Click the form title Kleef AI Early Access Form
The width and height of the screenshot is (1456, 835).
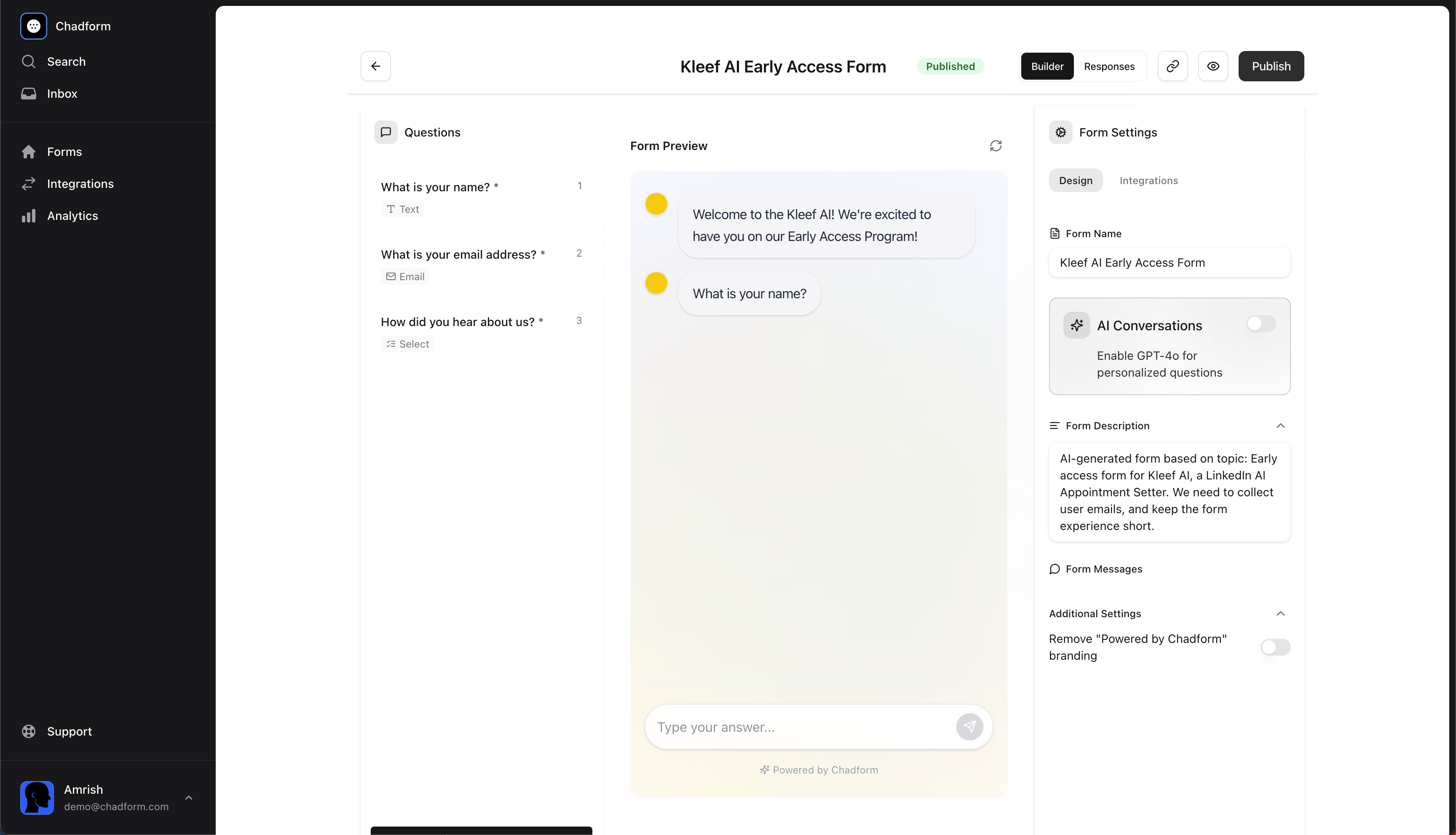pos(783,67)
